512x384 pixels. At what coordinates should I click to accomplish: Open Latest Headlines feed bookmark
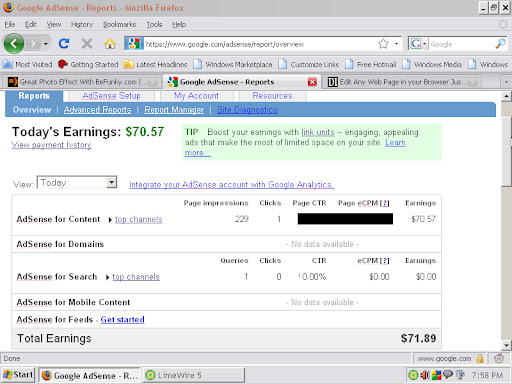155,64
